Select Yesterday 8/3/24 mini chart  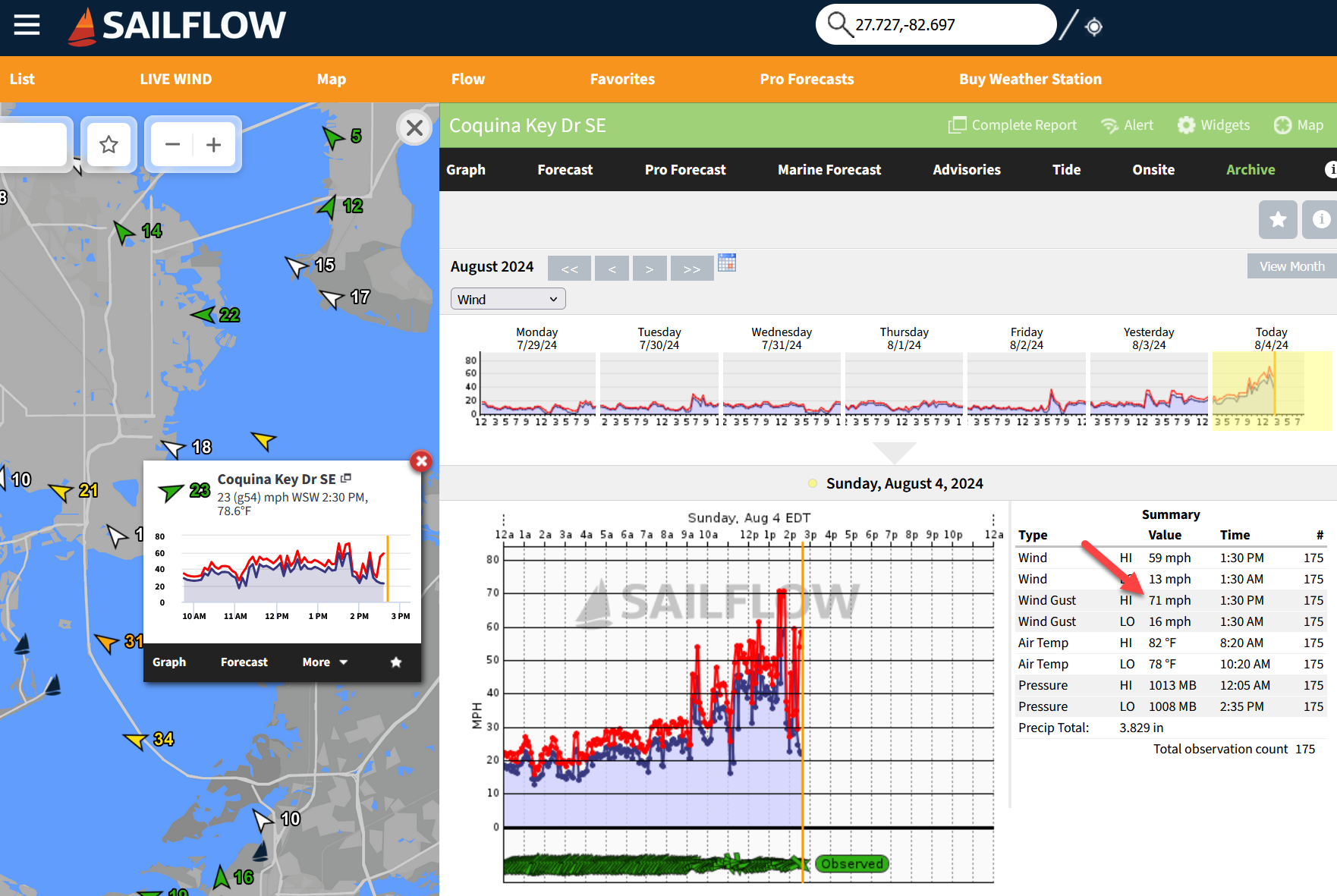click(1149, 383)
